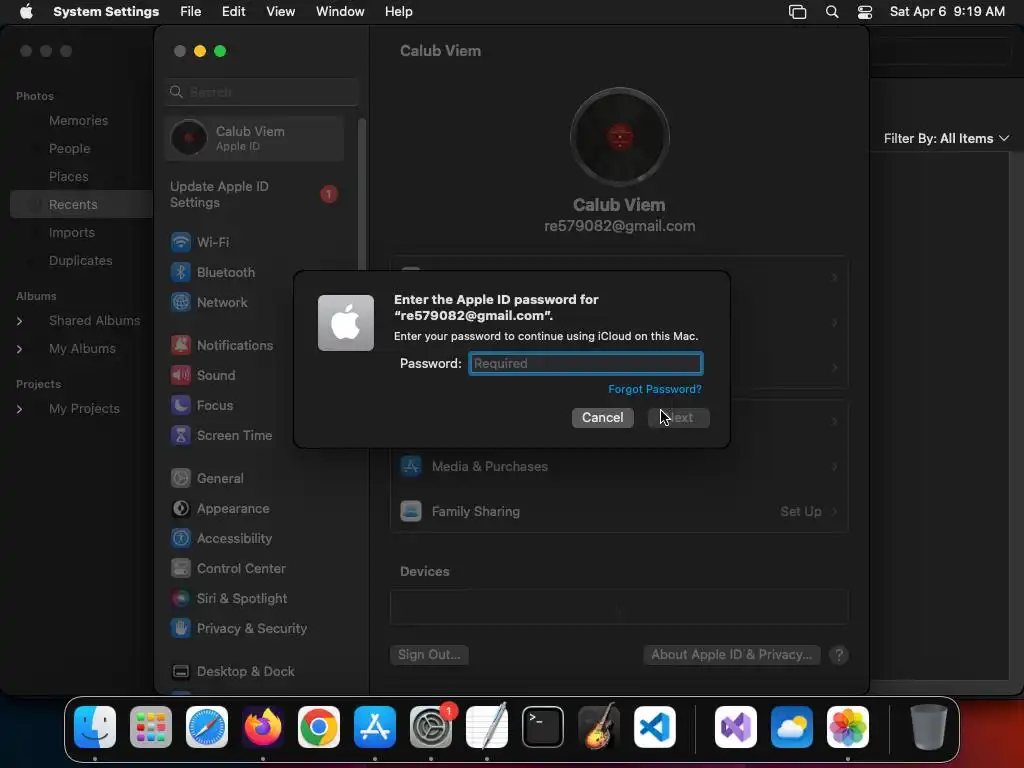Open Photos app from the Dock
This screenshot has height=768, width=1024.
[848, 727]
